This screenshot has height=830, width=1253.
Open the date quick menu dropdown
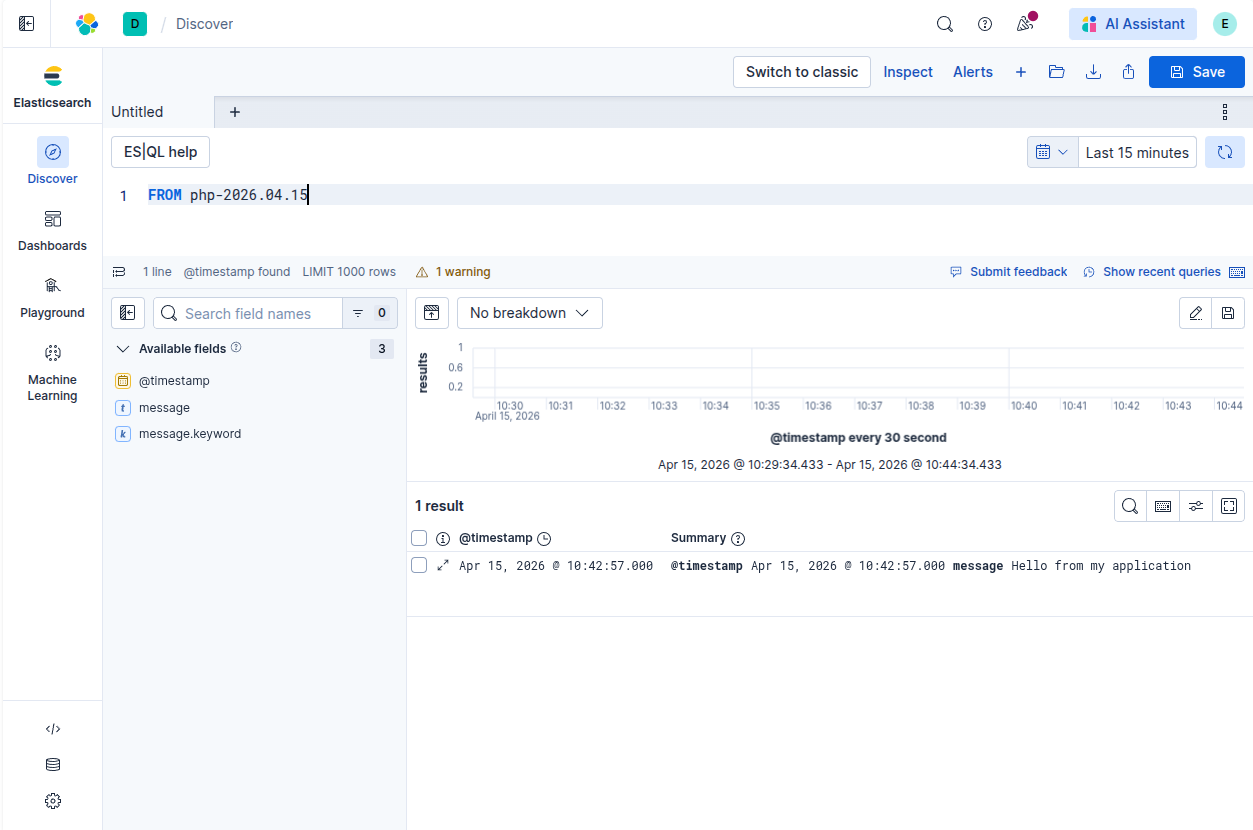pyautogui.click(x=1052, y=152)
